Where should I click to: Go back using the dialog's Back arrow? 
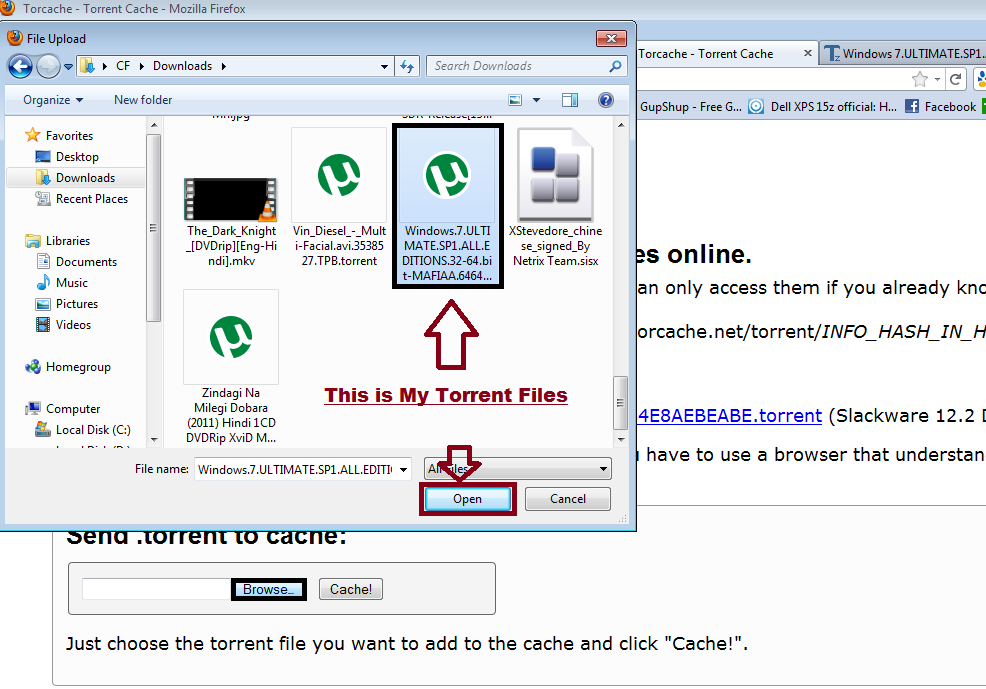[x=19, y=66]
